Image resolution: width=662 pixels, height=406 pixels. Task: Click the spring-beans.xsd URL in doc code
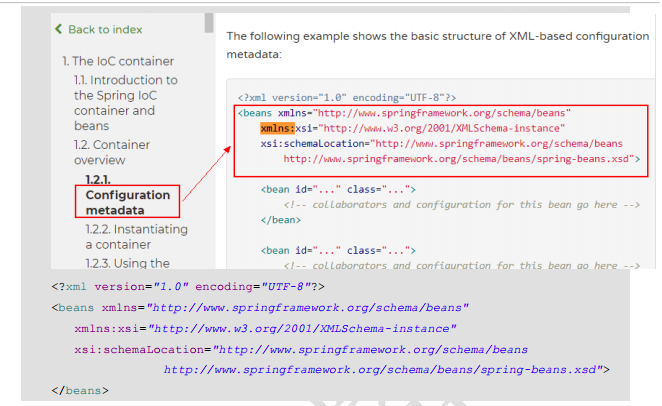pos(459,159)
